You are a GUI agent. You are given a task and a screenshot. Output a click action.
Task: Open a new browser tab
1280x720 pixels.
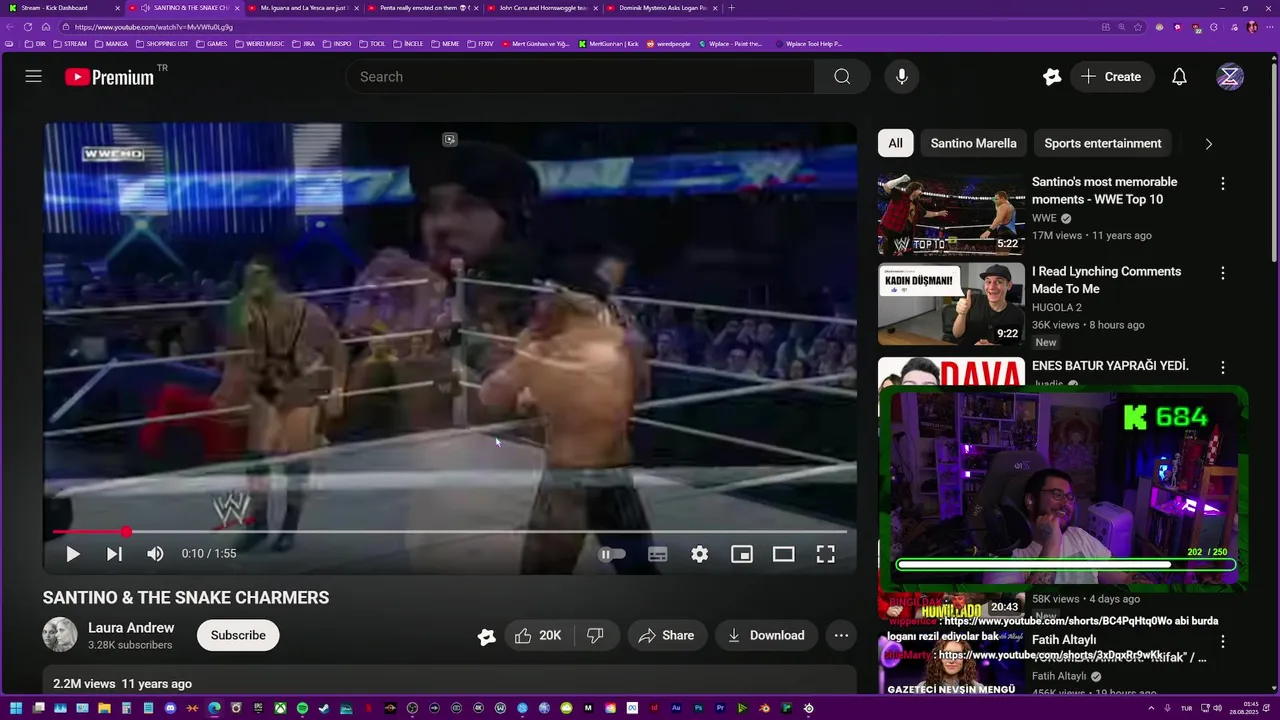coord(732,8)
